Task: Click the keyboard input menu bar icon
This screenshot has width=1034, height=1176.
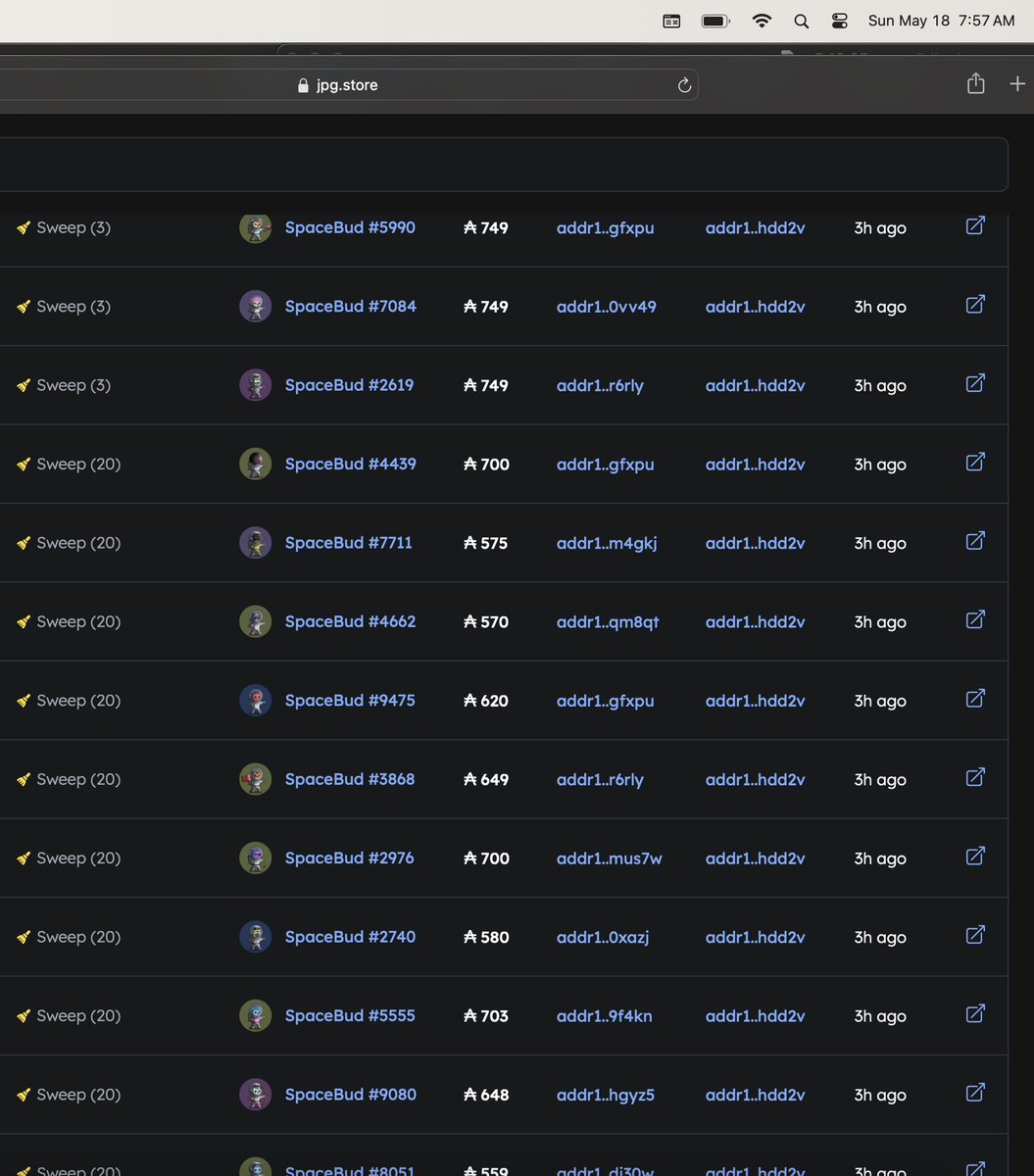Action: point(671,21)
